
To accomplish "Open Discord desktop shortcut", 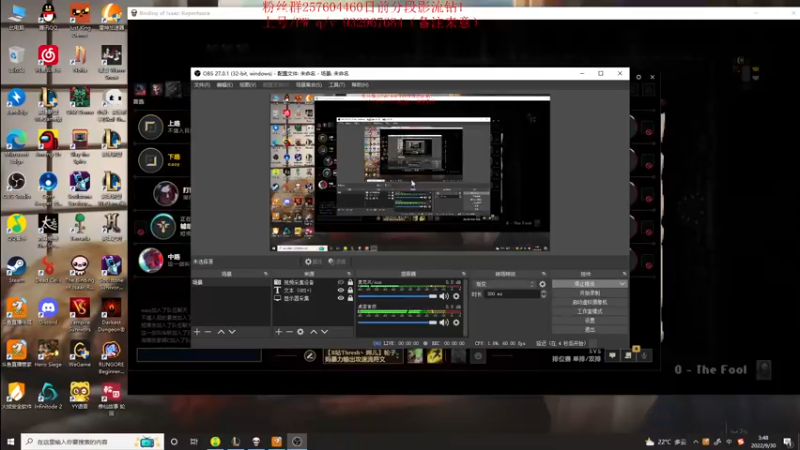I will click(x=48, y=312).
